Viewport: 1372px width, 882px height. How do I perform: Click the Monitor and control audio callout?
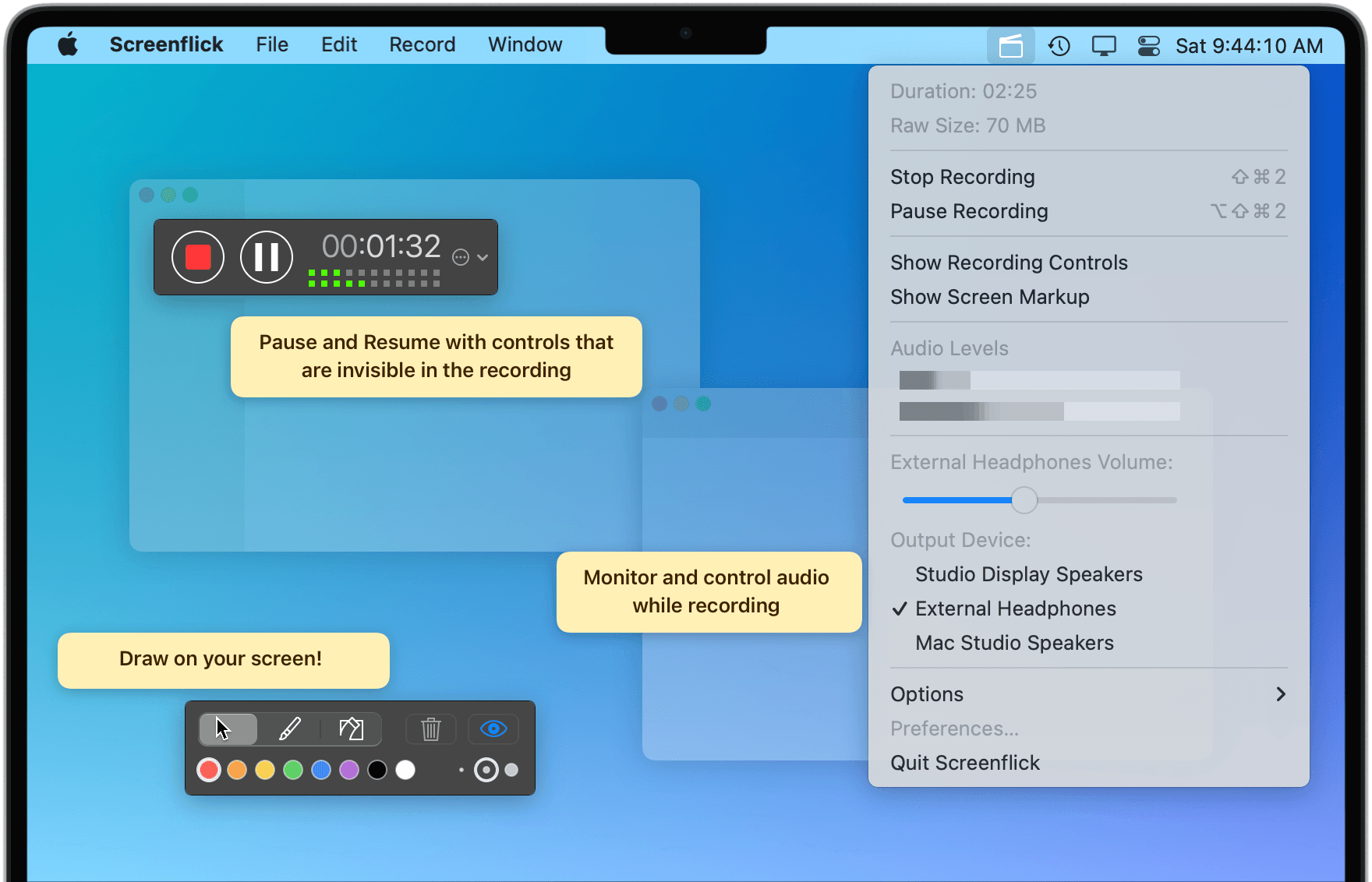[x=709, y=591]
